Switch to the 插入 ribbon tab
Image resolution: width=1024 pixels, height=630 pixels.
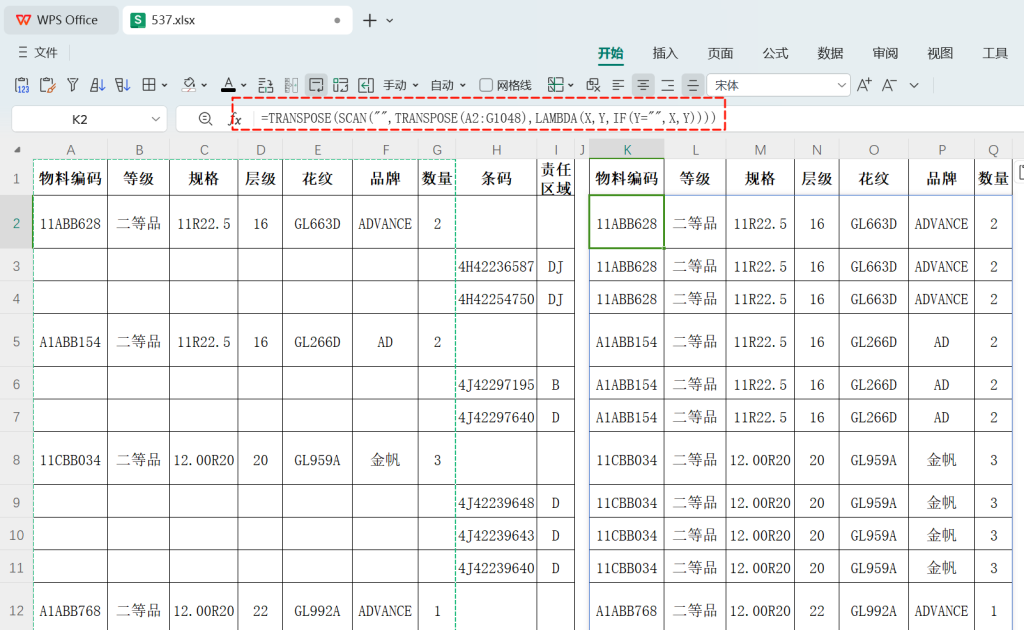(665, 53)
